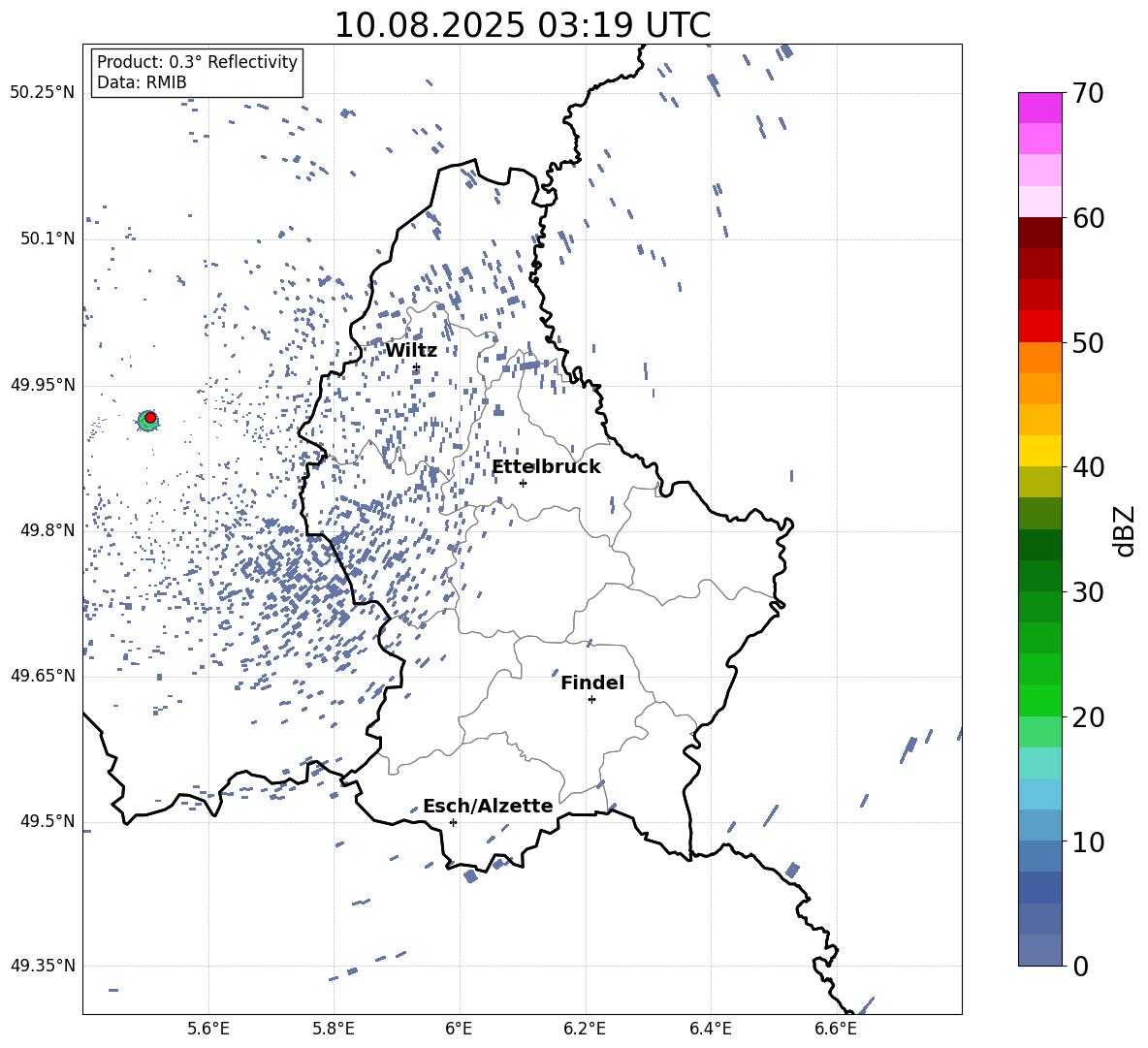The height and width of the screenshot is (1048, 1148).
Task: Click the 49.35°N latitude label
Action: click(x=43, y=966)
